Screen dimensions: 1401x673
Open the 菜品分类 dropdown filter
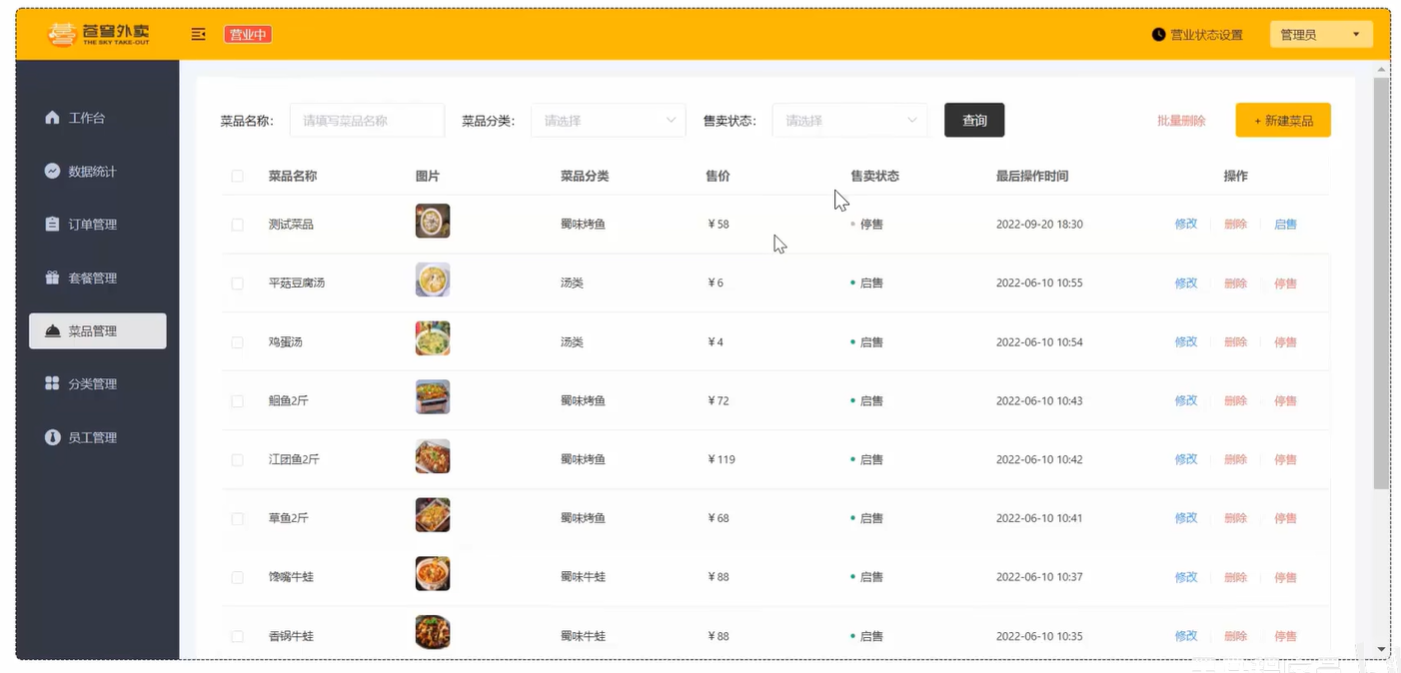tap(608, 121)
